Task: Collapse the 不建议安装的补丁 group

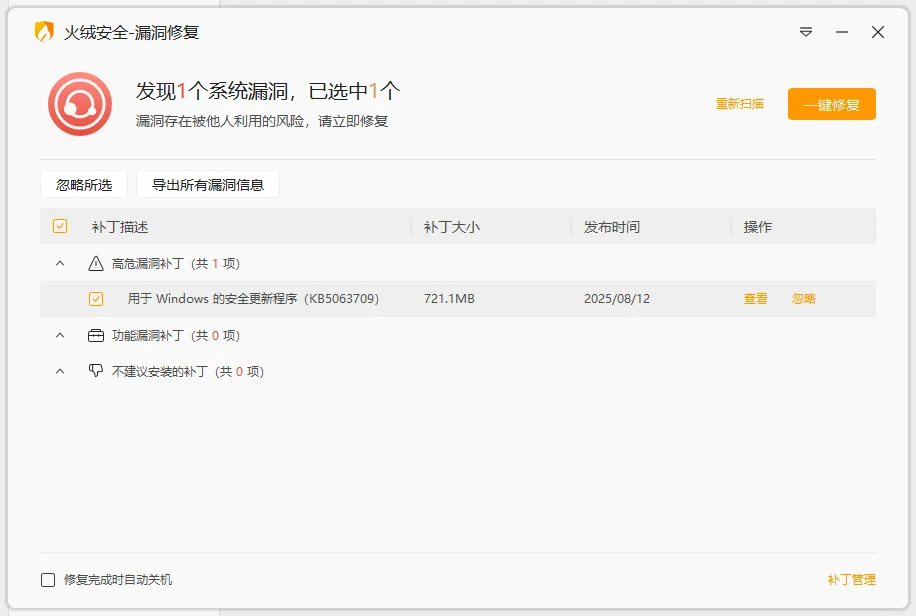Action: tap(58, 370)
